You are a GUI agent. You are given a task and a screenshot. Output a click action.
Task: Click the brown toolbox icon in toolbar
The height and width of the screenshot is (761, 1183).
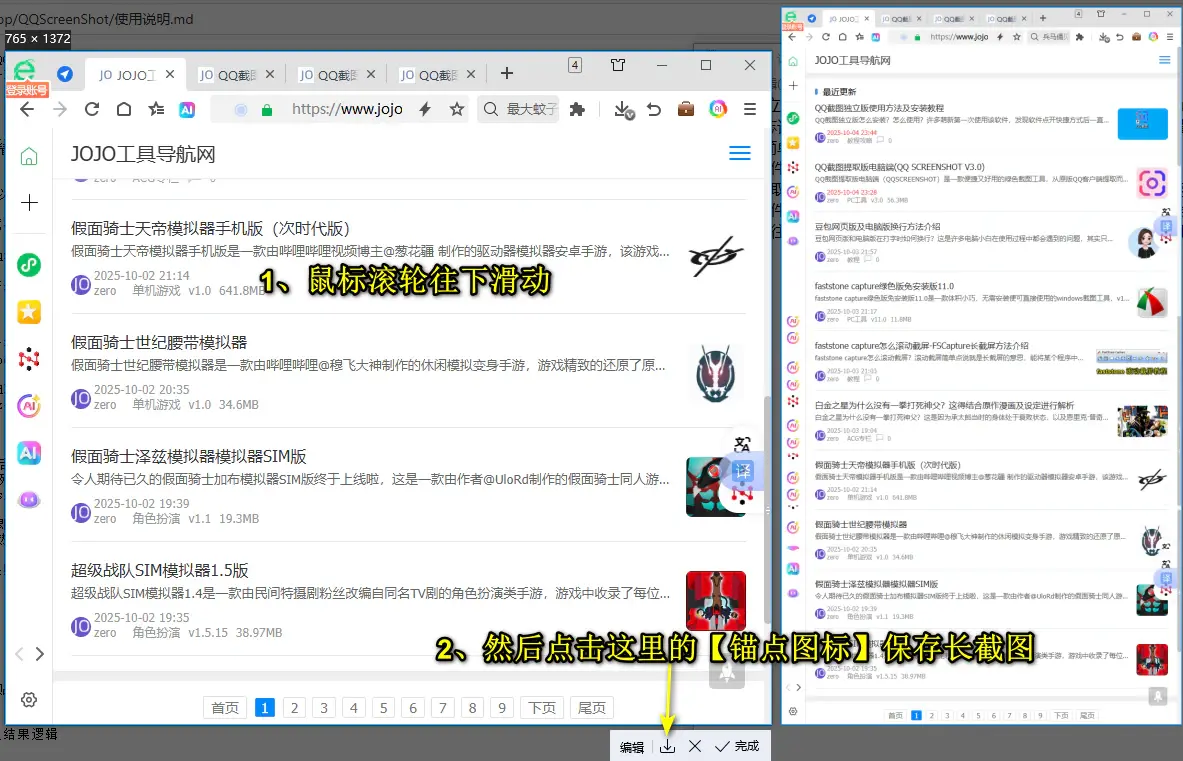[x=686, y=110]
